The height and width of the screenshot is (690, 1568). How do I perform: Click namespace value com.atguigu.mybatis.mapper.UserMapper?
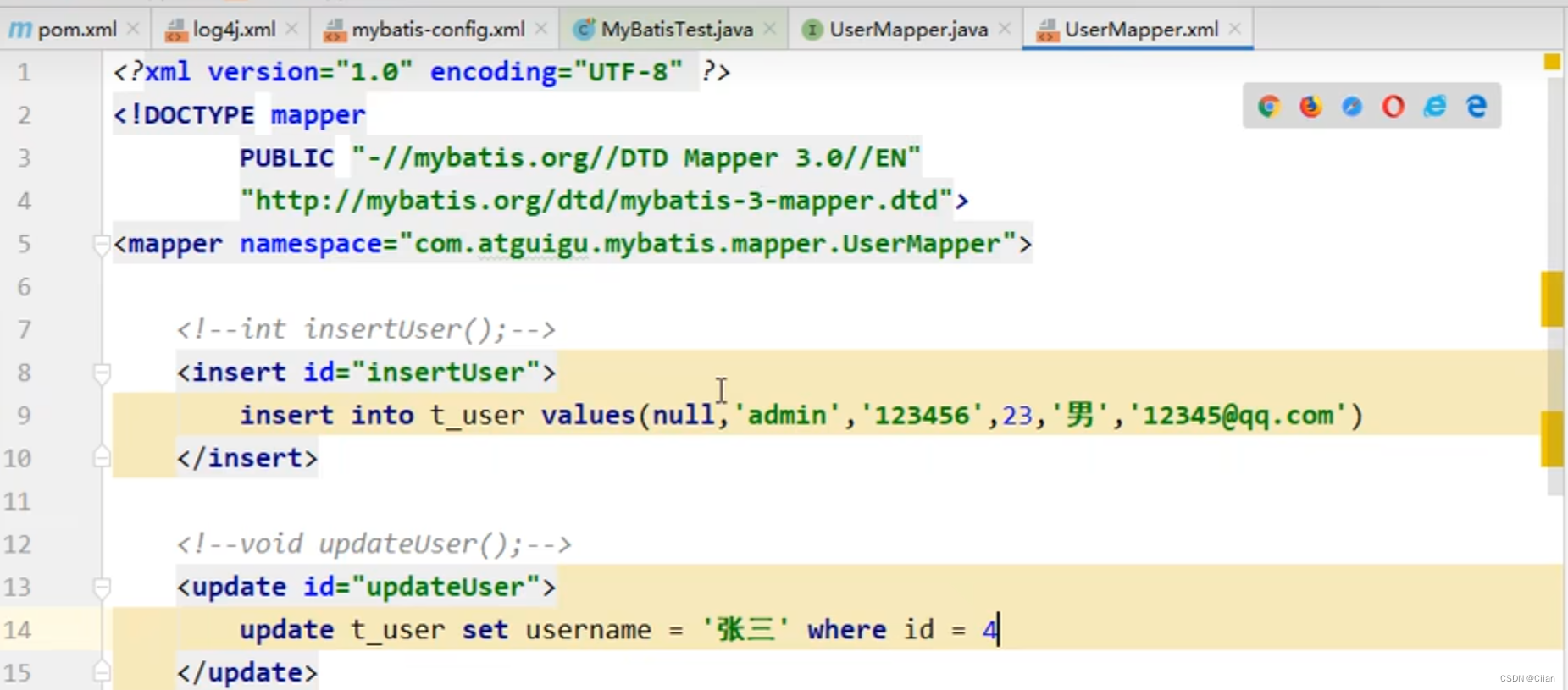click(x=707, y=244)
